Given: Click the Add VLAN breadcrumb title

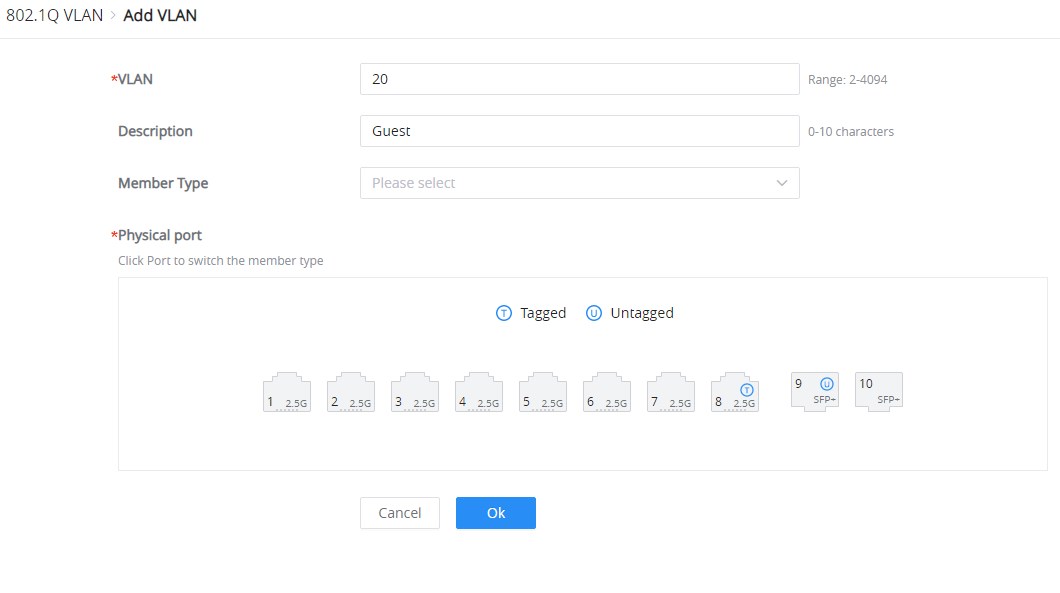Looking at the screenshot, I should coord(160,16).
